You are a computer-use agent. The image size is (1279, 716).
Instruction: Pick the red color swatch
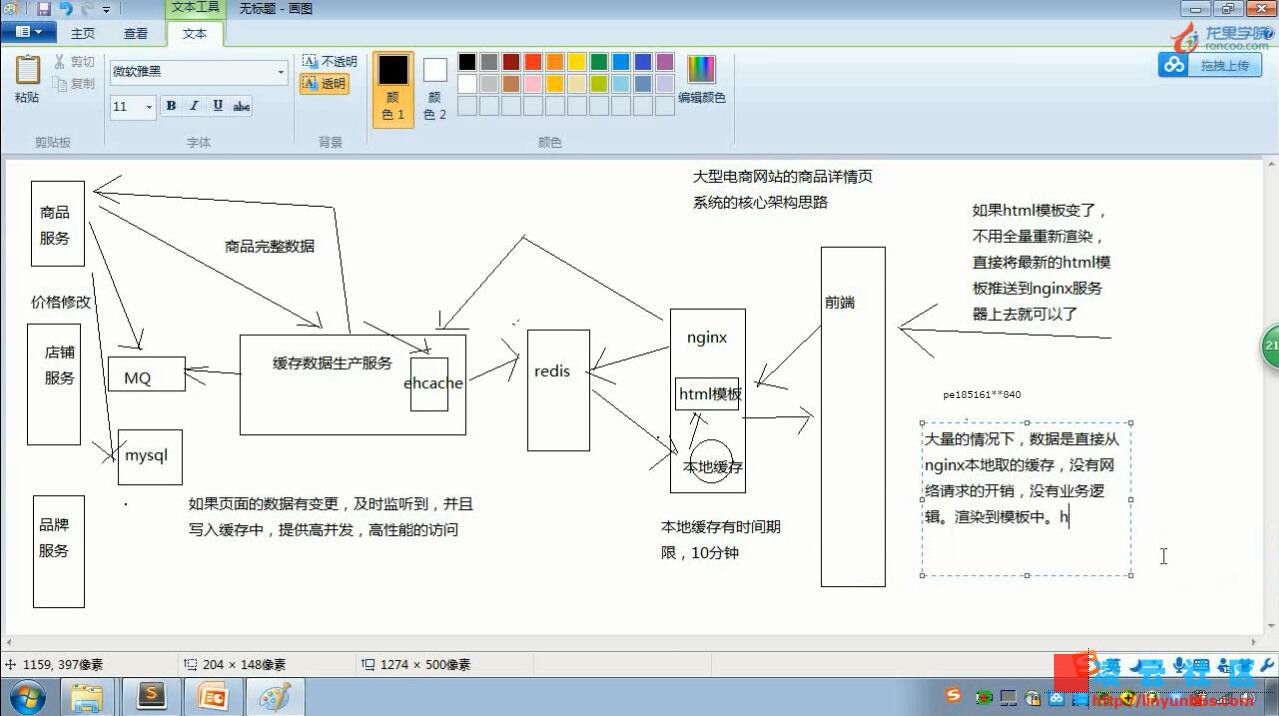[533, 62]
